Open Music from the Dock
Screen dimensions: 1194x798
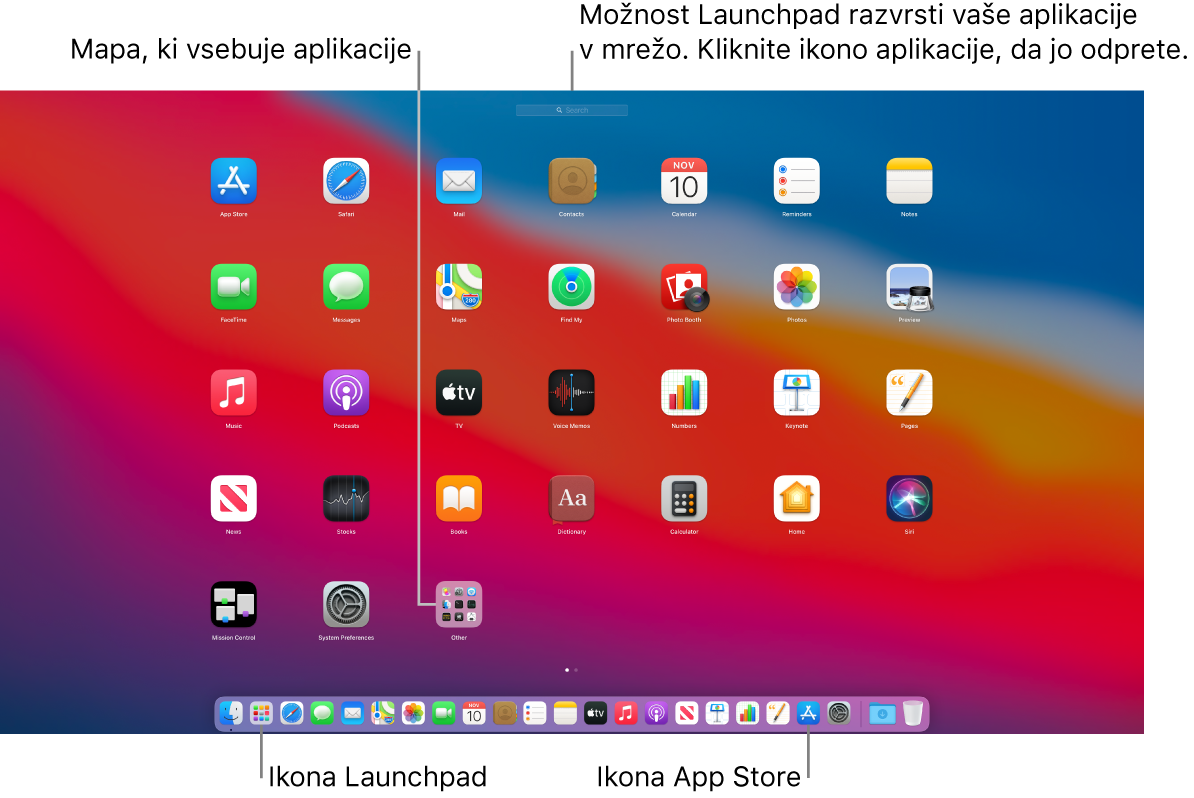point(626,713)
